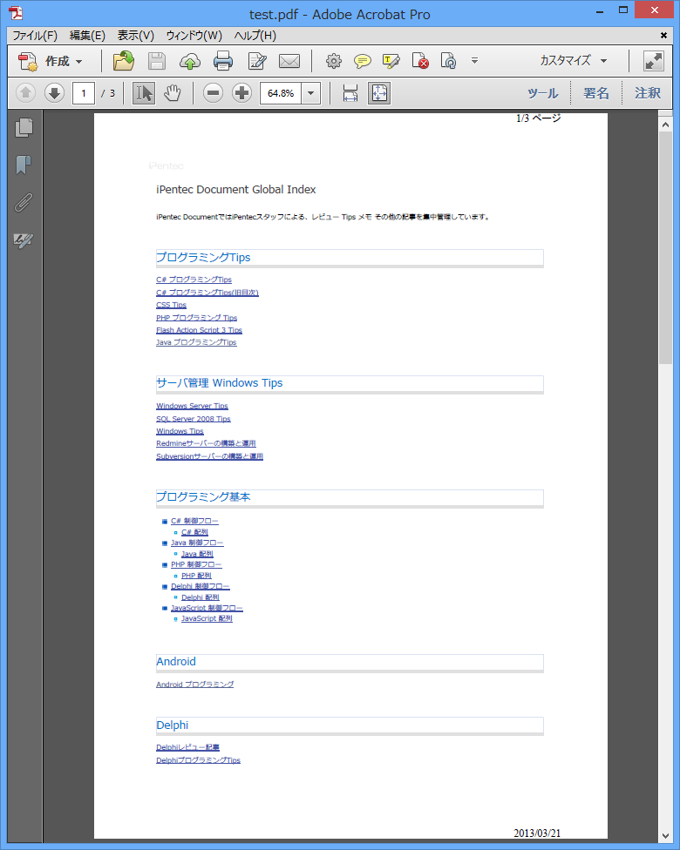Add a sticky note comment
This screenshot has width=680, height=850.
(362, 61)
